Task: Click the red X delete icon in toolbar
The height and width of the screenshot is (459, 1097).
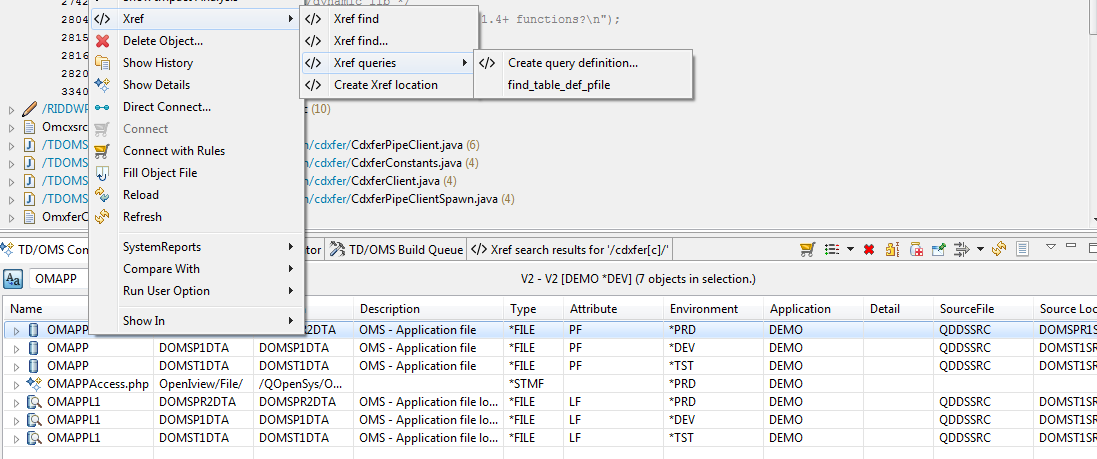Action: (x=869, y=249)
